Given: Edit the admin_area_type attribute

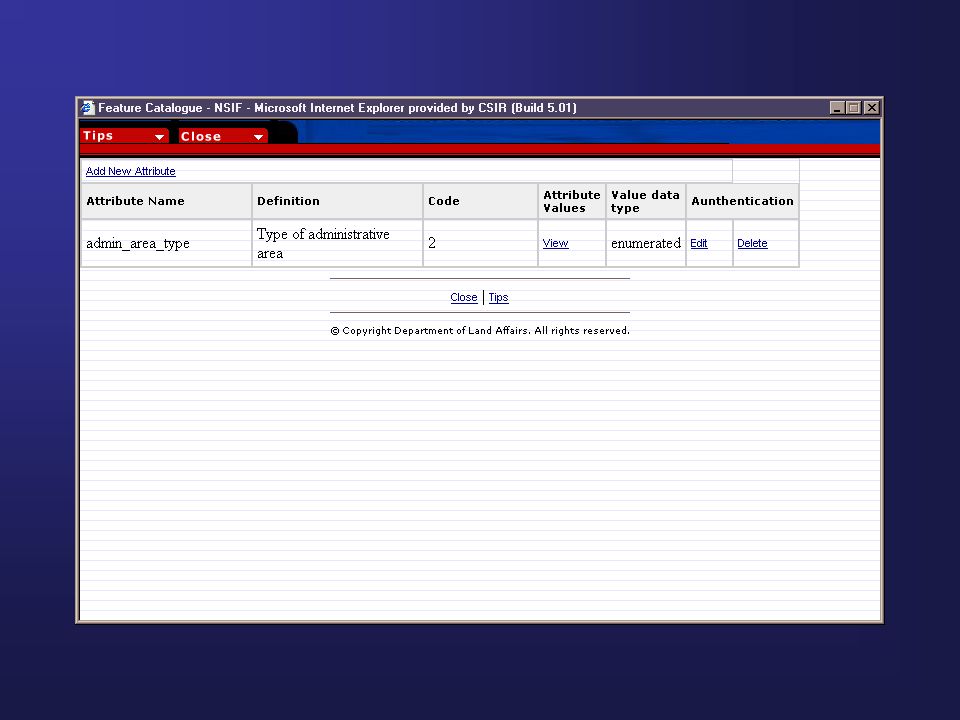Looking at the screenshot, I should pos(699,243).
